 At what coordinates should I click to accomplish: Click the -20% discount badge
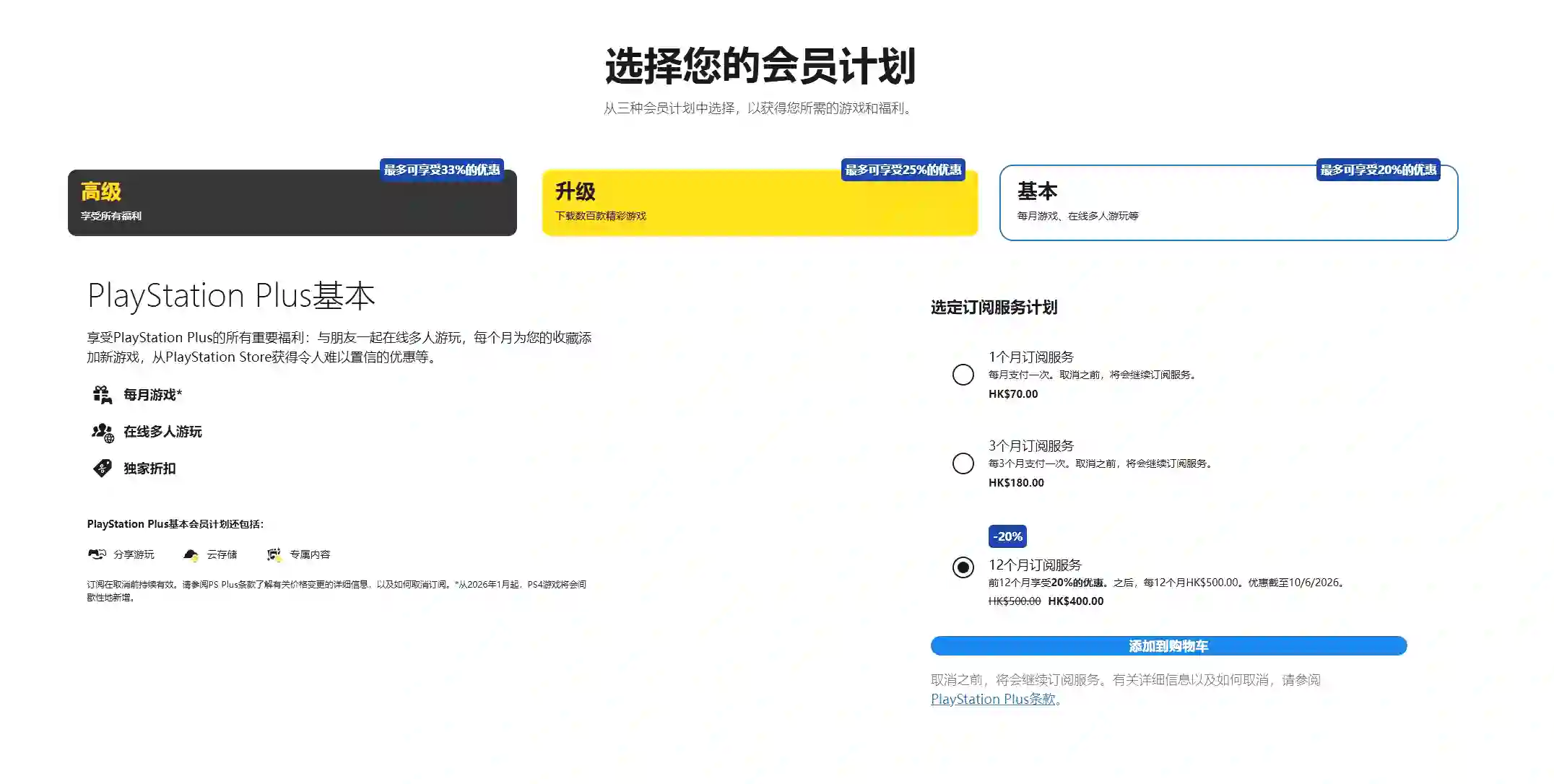(1007, 536)
